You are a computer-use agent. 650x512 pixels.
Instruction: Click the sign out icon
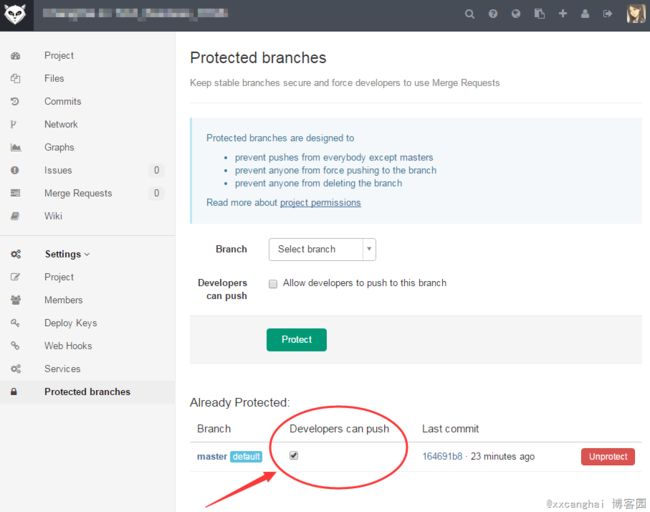click(608, 14)
